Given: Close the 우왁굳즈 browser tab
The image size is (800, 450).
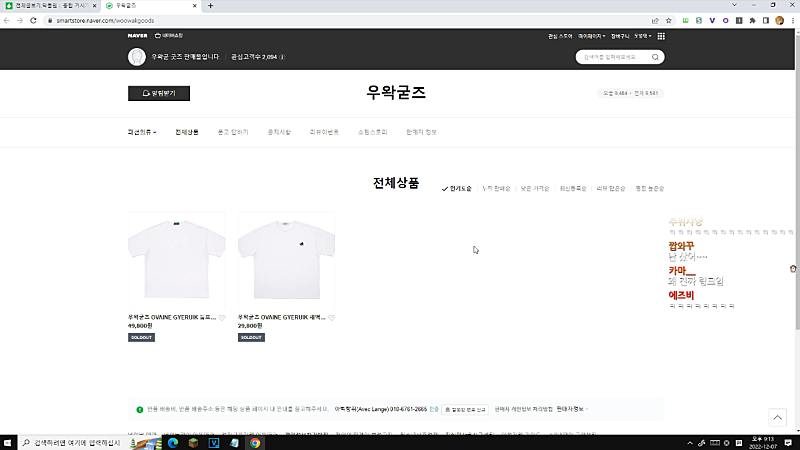Looking at the screenshot, I should (194, 6).
